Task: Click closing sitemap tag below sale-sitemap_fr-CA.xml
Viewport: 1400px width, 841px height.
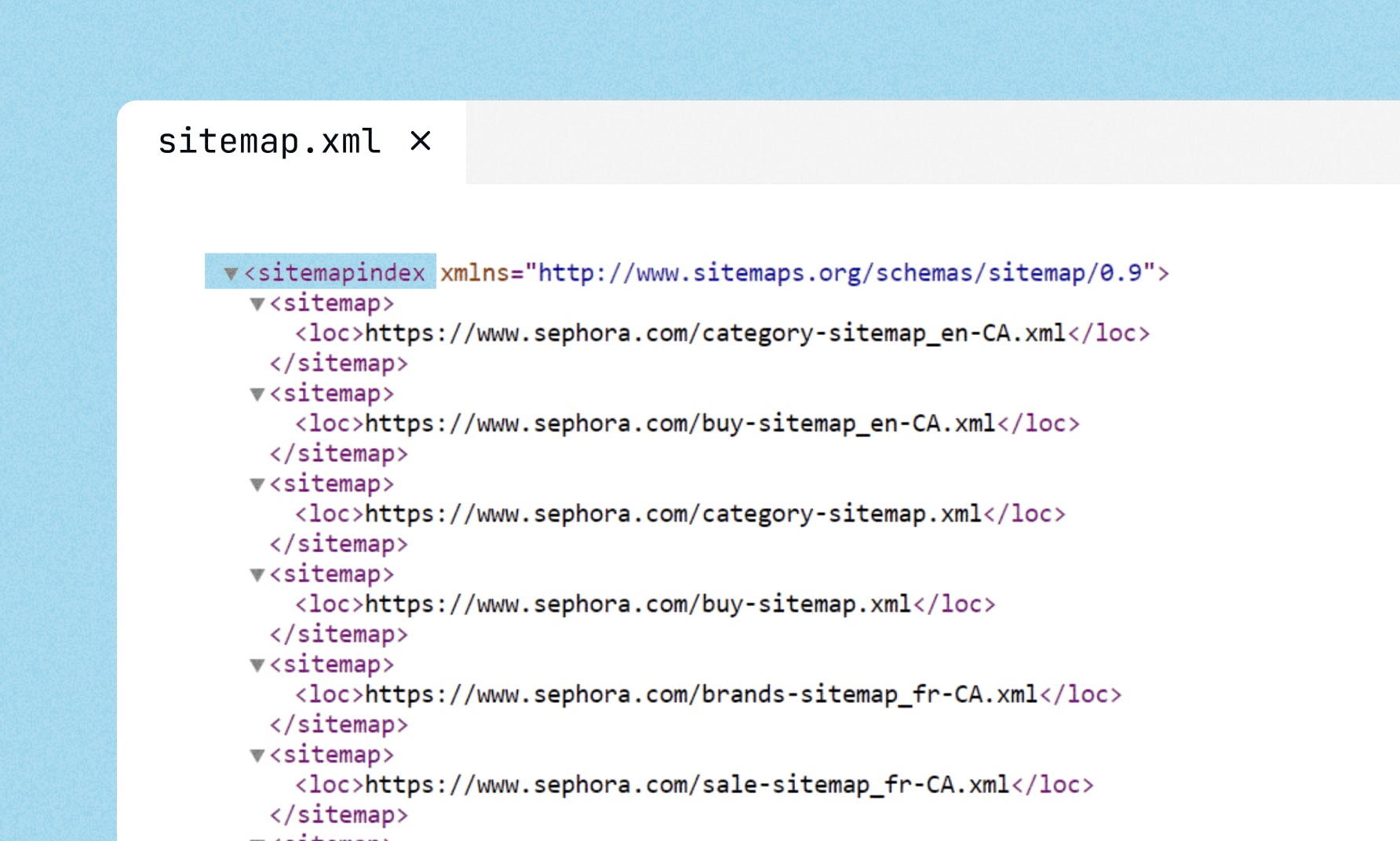Action: tap(339, 815)
